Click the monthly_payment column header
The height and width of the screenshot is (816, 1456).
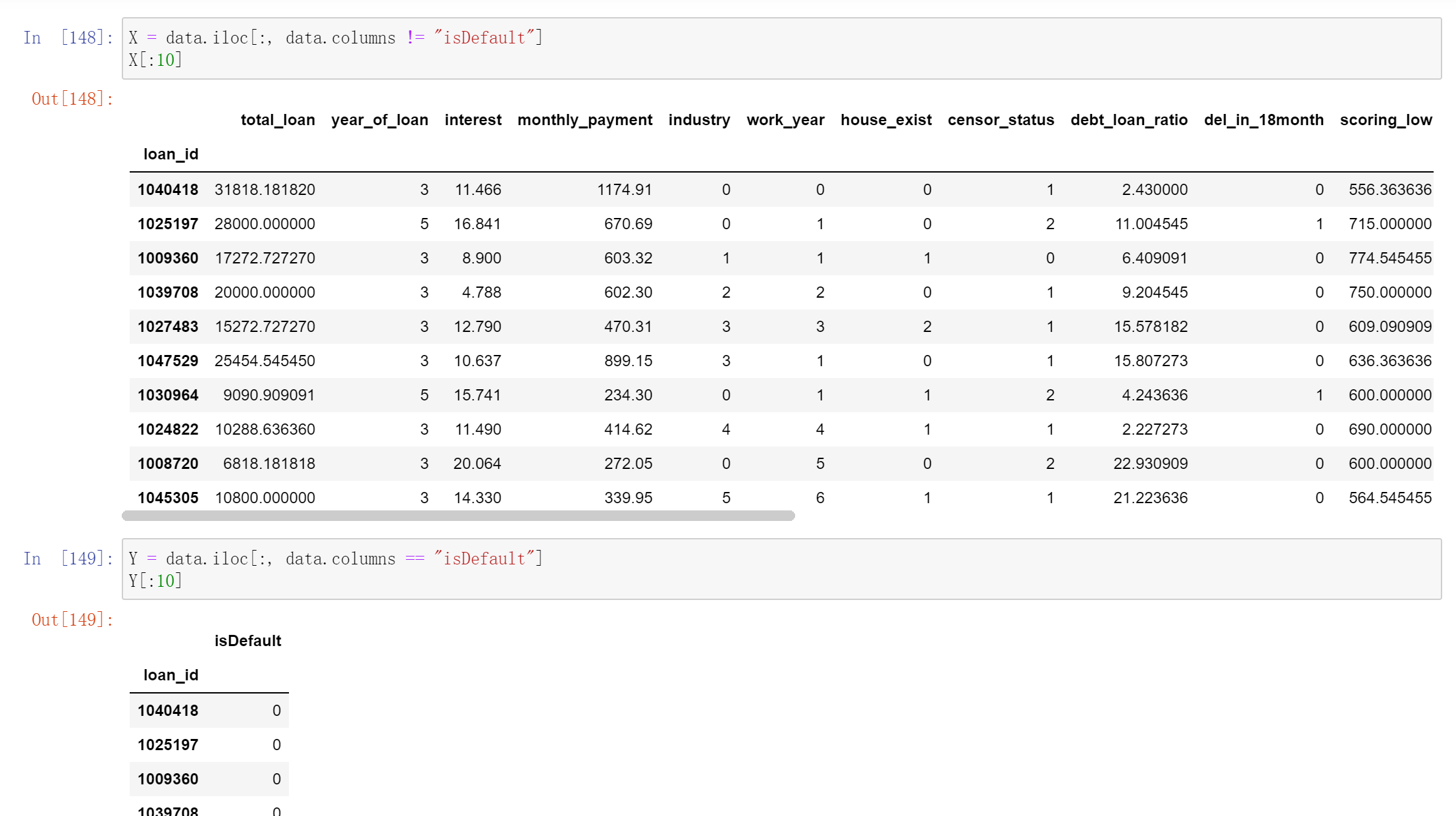[585, 120]
